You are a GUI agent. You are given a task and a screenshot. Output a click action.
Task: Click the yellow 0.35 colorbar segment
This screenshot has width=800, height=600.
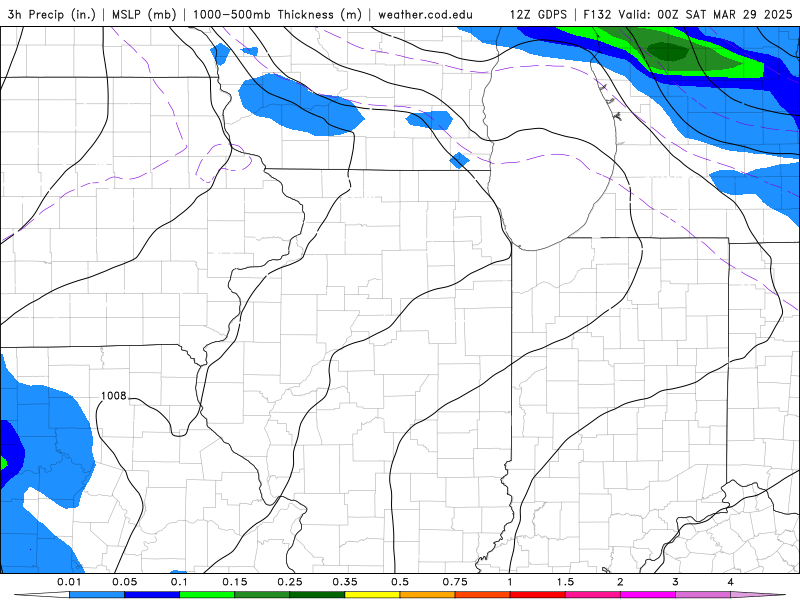372,595
